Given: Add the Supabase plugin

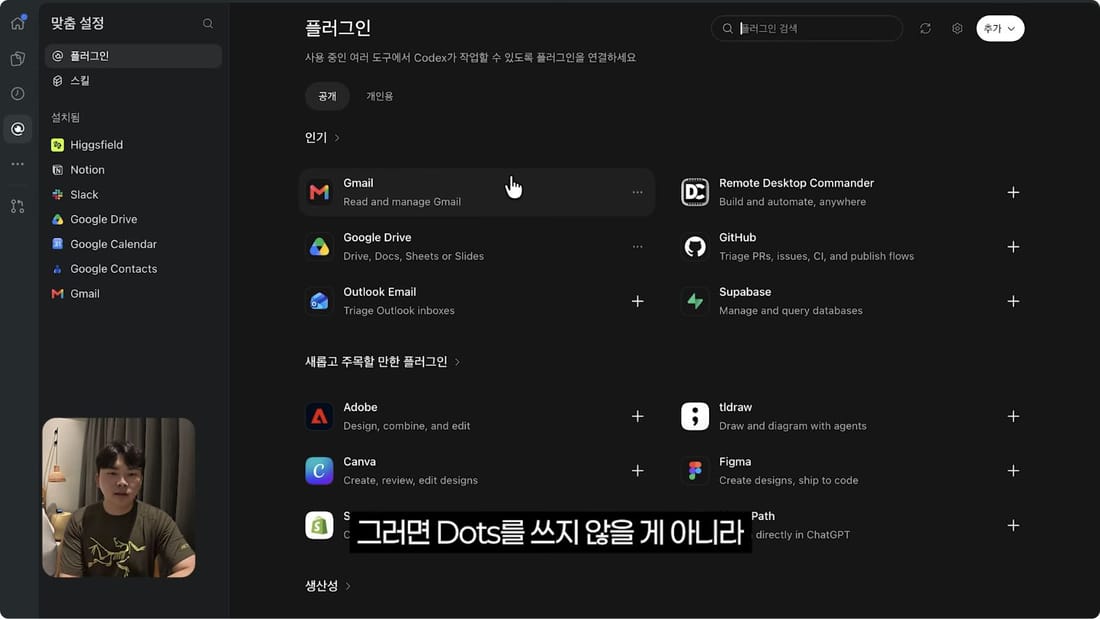Looking at the screenshot, I should (x=1013, y=301).
